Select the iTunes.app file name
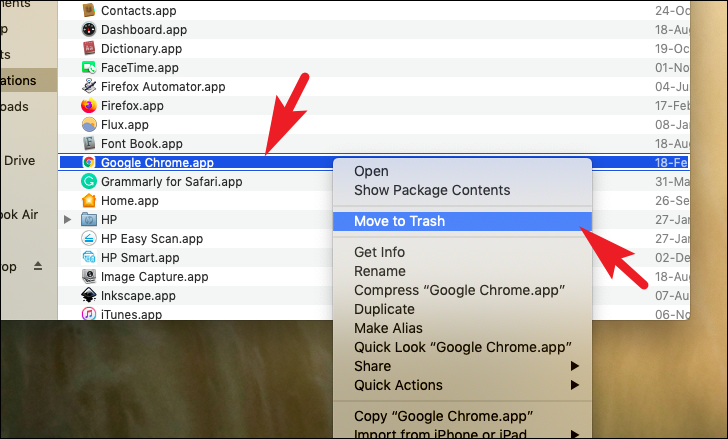 click(131, 314)
